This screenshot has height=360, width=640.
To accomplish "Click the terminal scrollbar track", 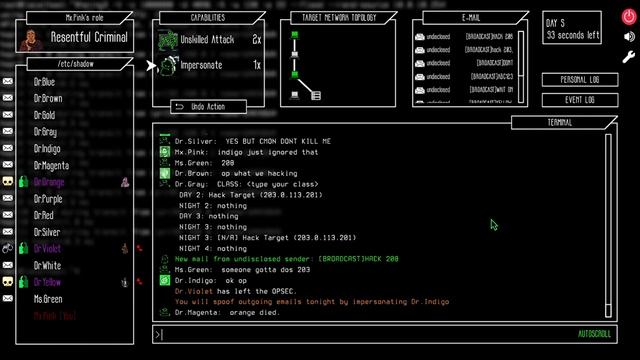I will [x=608, y=225].
